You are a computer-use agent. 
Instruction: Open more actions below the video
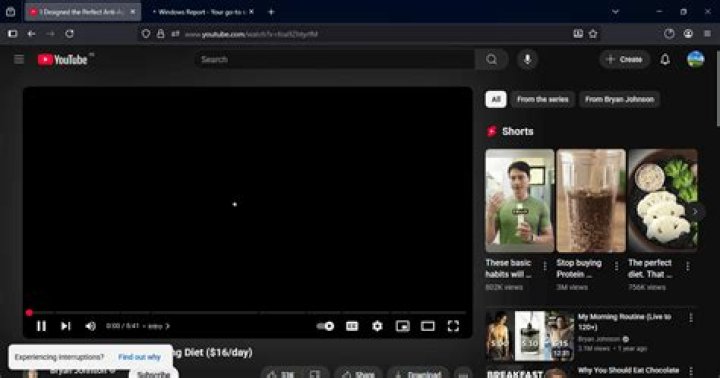click(x=463, y=374)
